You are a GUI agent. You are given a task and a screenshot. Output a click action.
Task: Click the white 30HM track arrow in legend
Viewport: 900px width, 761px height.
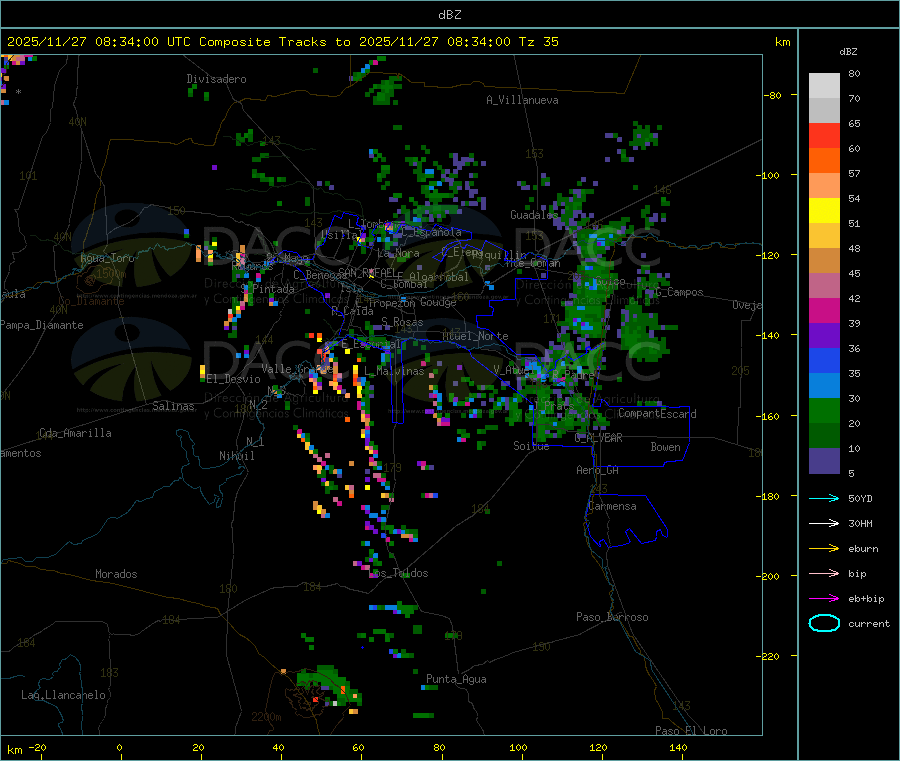[824, 523]
